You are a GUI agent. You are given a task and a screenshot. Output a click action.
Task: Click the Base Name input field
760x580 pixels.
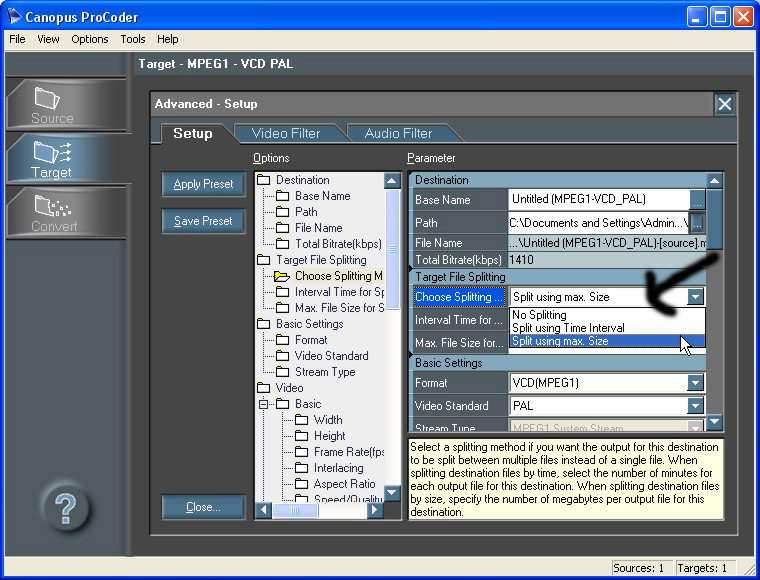[599, 199]
